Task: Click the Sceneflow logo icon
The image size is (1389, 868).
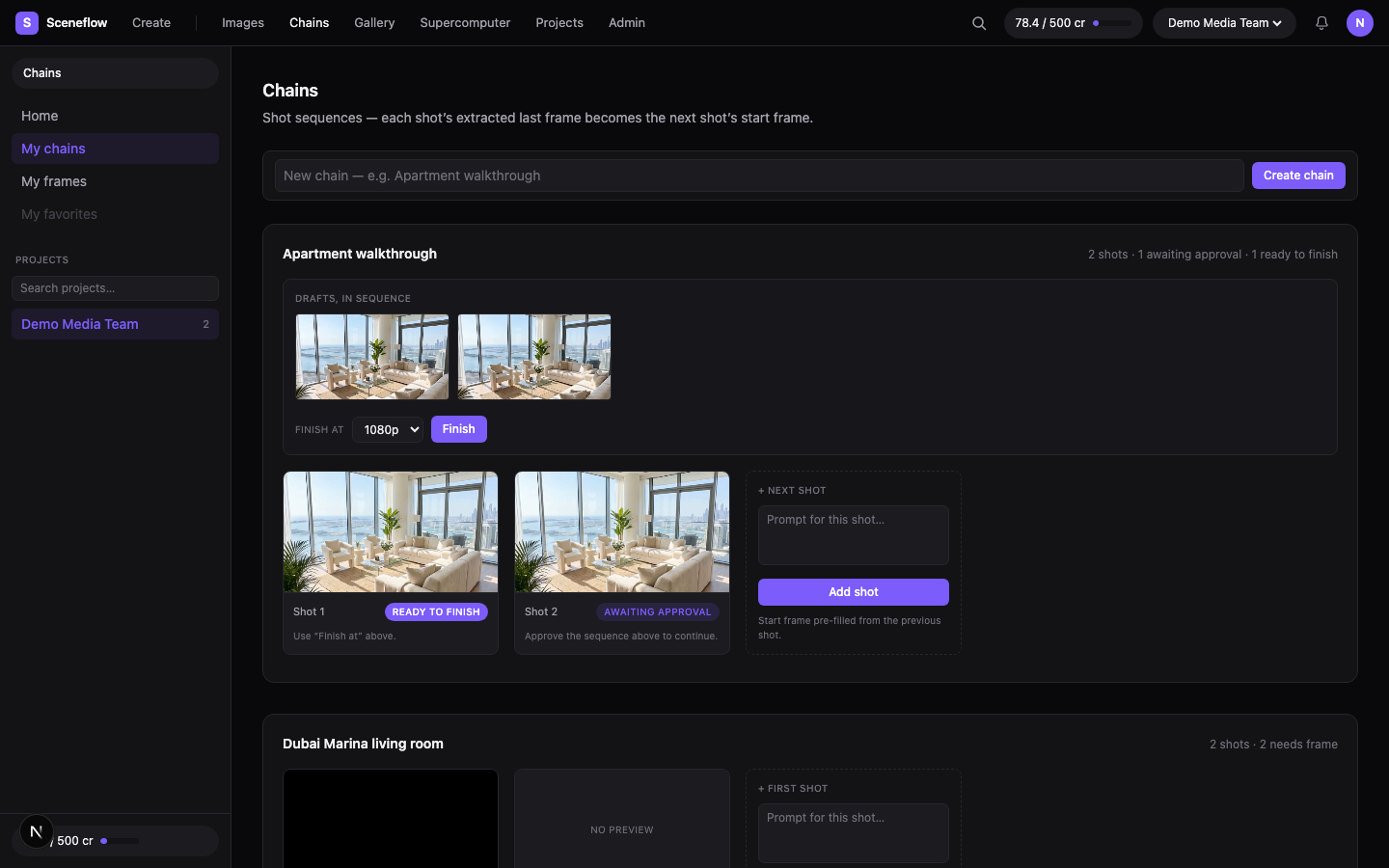Action: pos(27,22)
